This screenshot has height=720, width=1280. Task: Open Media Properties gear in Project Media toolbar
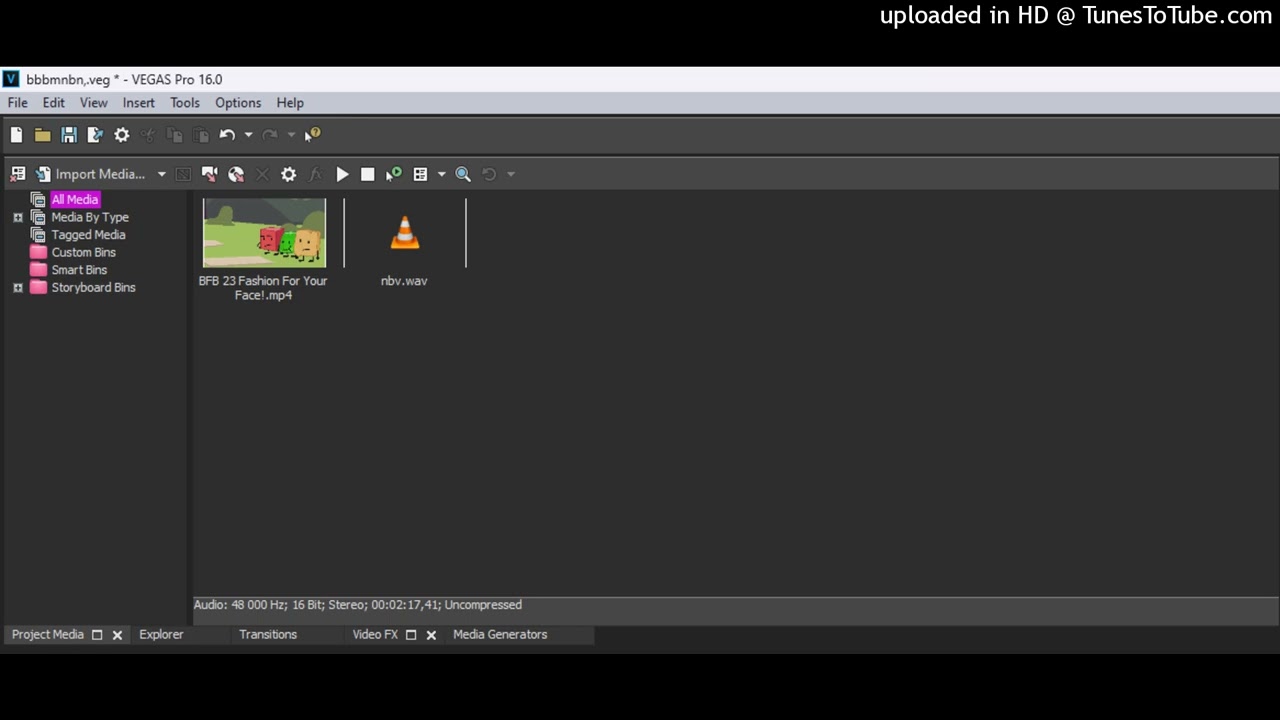288,174
